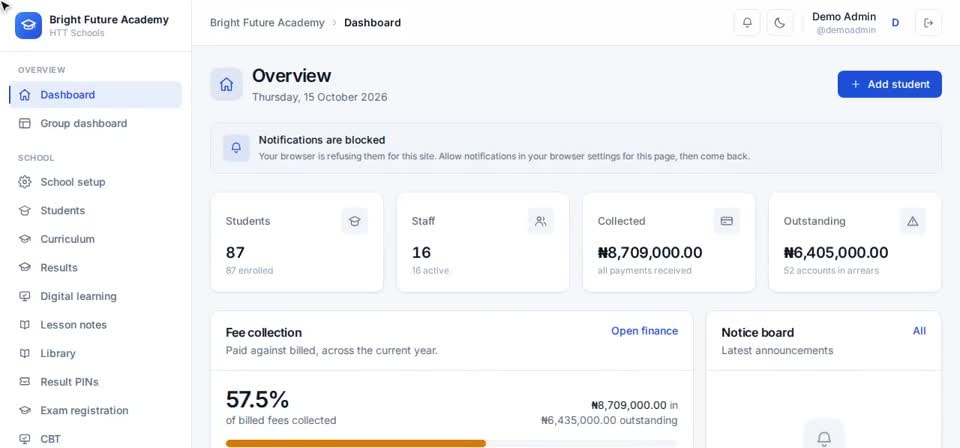
Task: Click the Results icon in the sidebar
Action: point(24,267)
